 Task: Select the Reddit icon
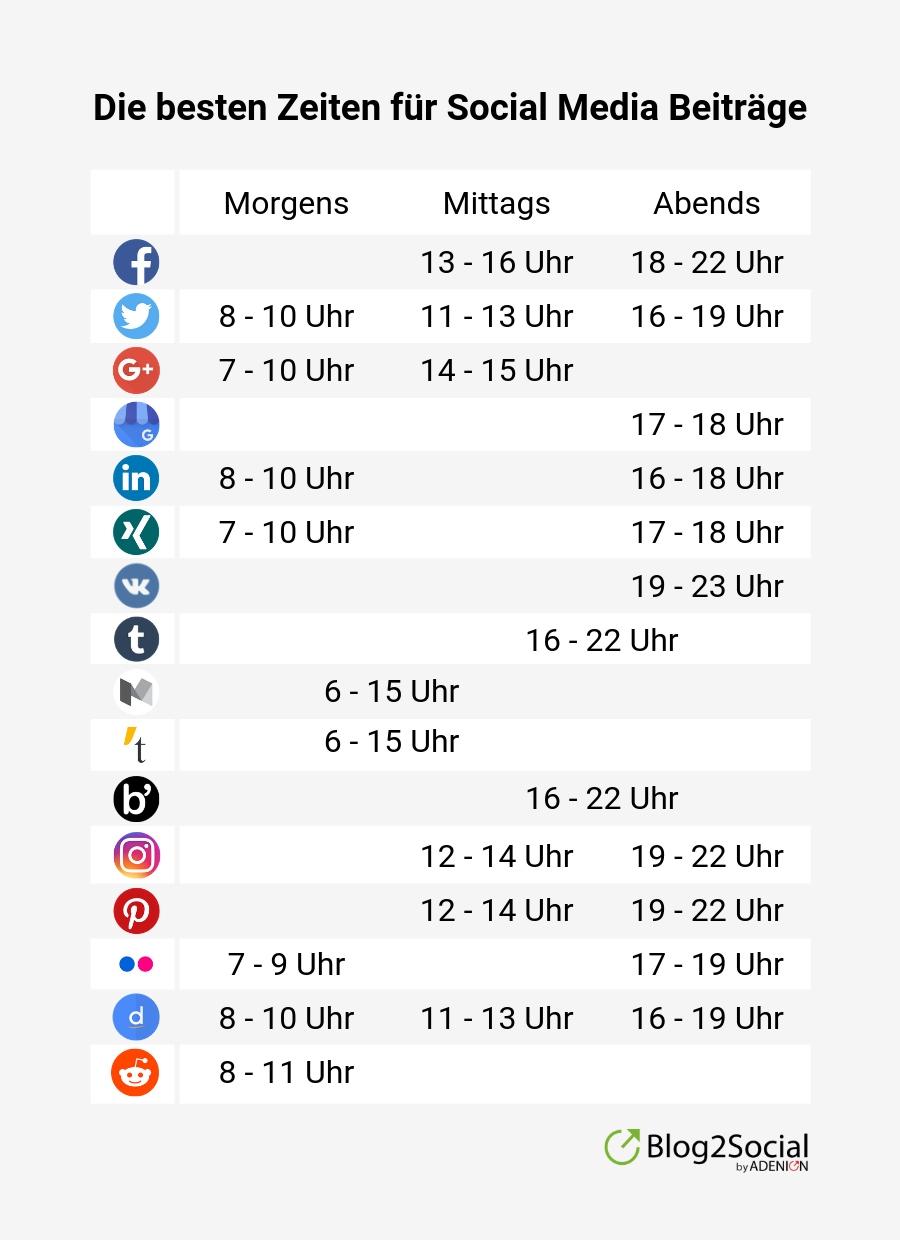click(136, 1073)
